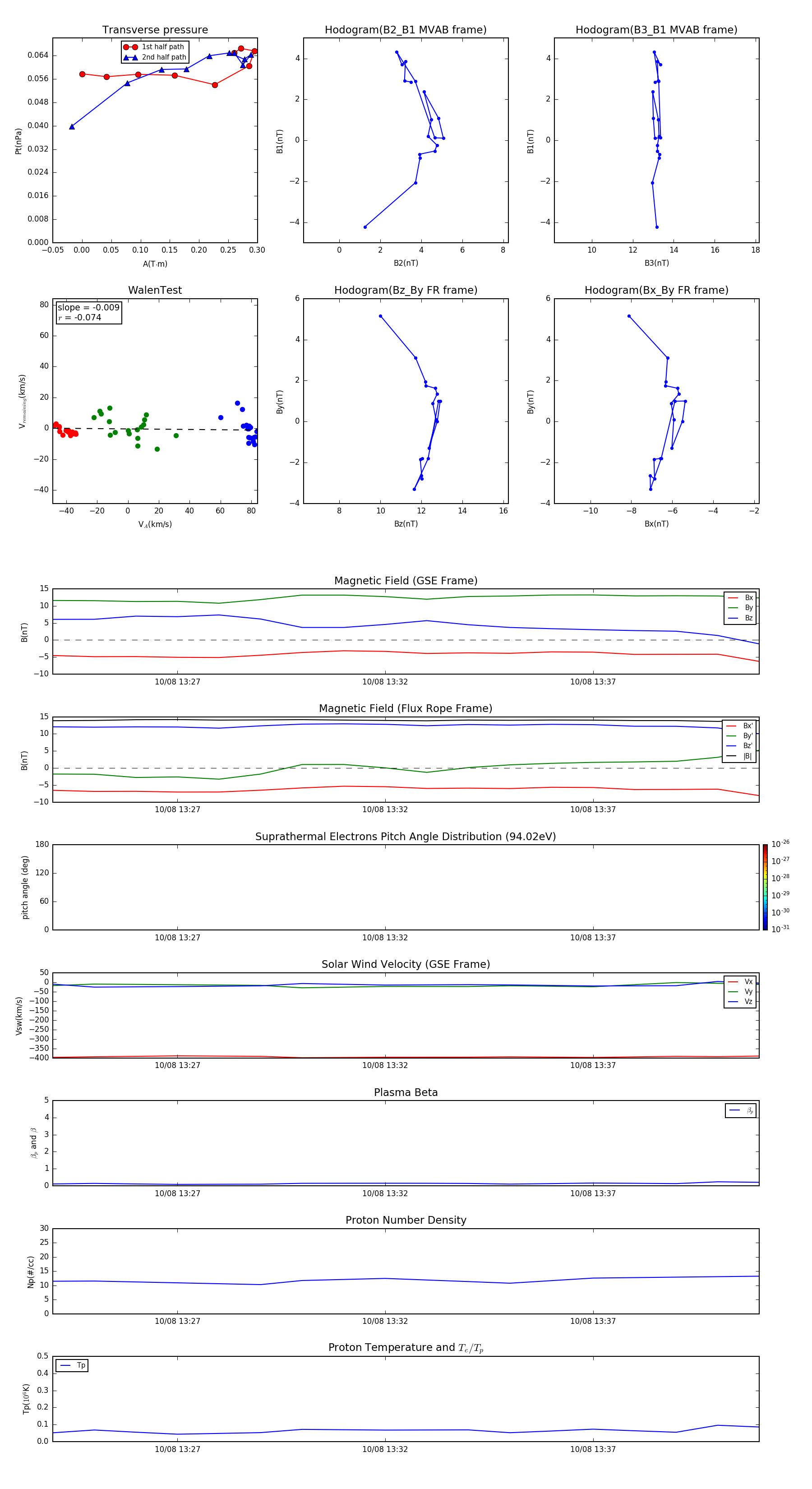Viewport: 812px width, 1489px height.
Task: Click the pitch angle colorbar
Action: (765, 887)
